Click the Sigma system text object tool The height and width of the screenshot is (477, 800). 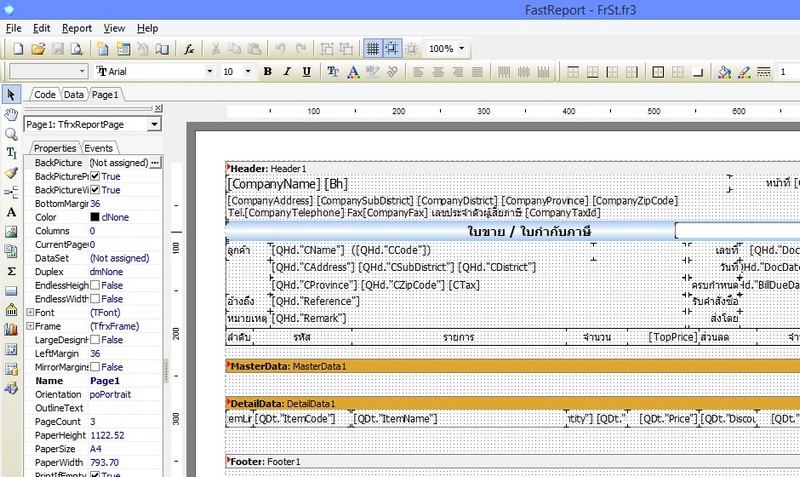pos(11,271)
